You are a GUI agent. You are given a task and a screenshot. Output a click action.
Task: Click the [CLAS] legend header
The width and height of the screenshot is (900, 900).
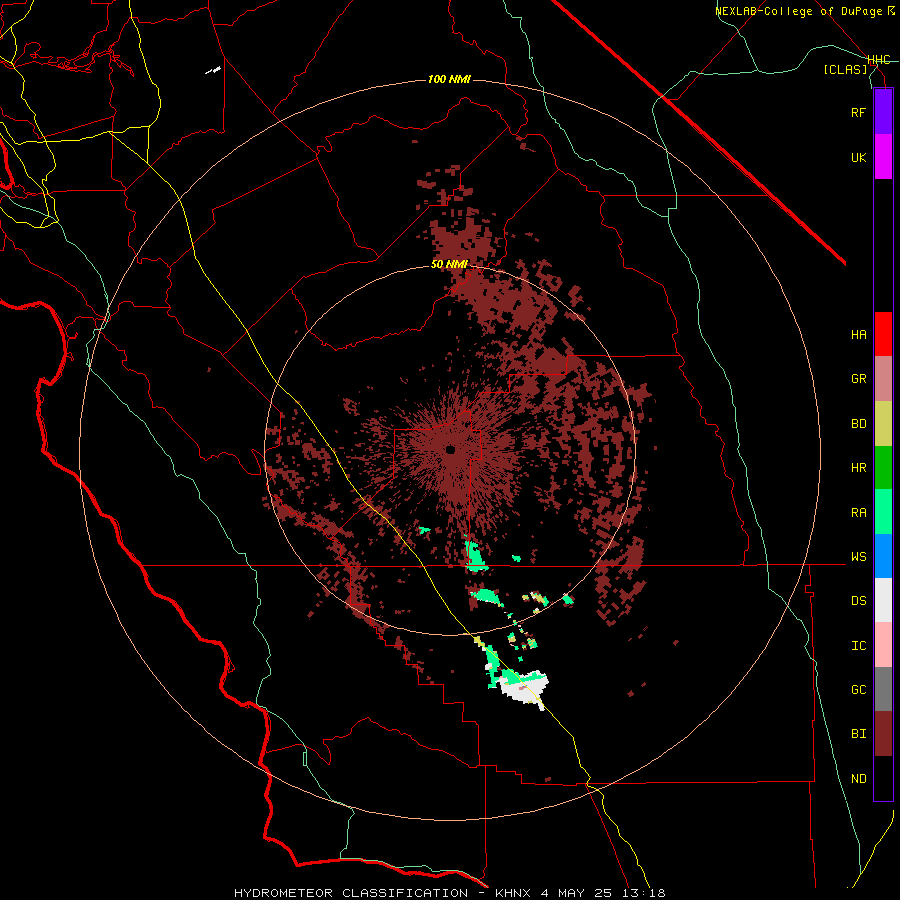pos(845,69)
